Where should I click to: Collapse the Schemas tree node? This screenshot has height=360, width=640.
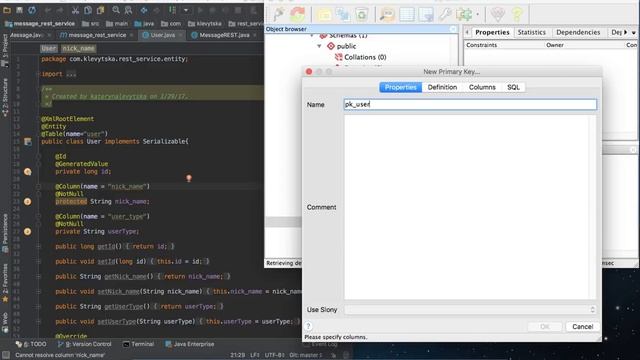312,36
